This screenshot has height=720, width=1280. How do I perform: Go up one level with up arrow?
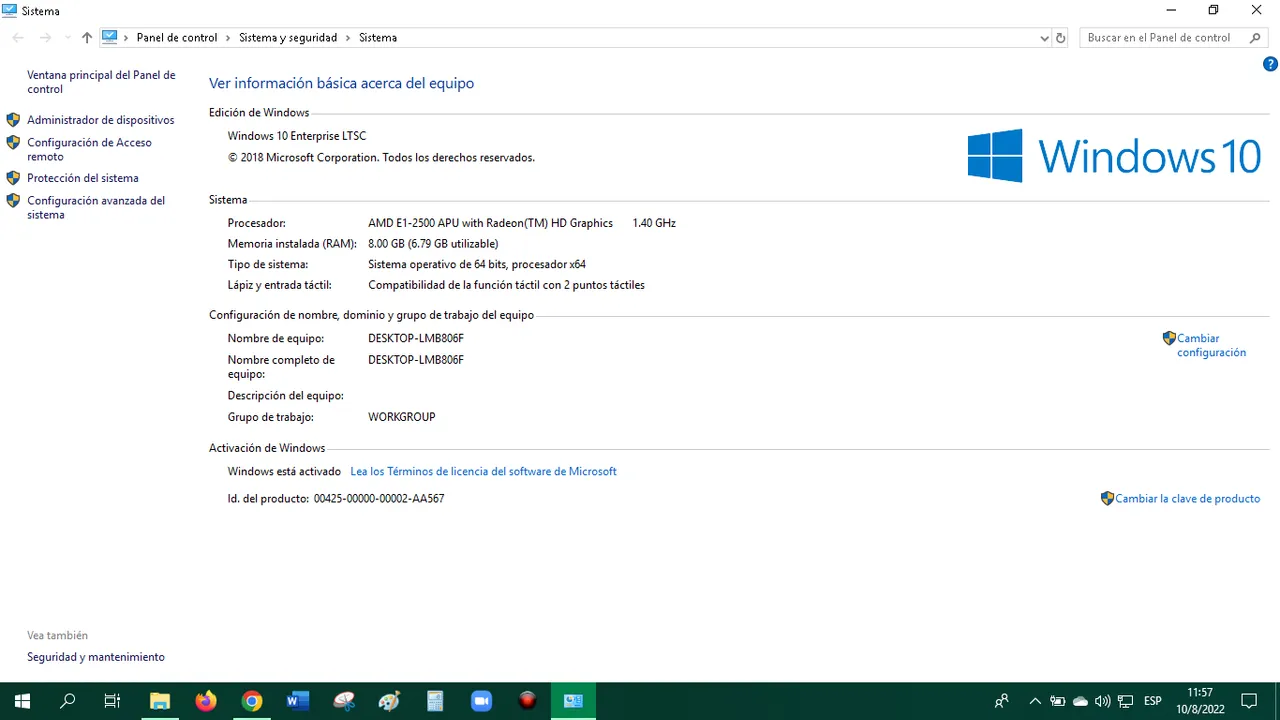click(87, 38)
